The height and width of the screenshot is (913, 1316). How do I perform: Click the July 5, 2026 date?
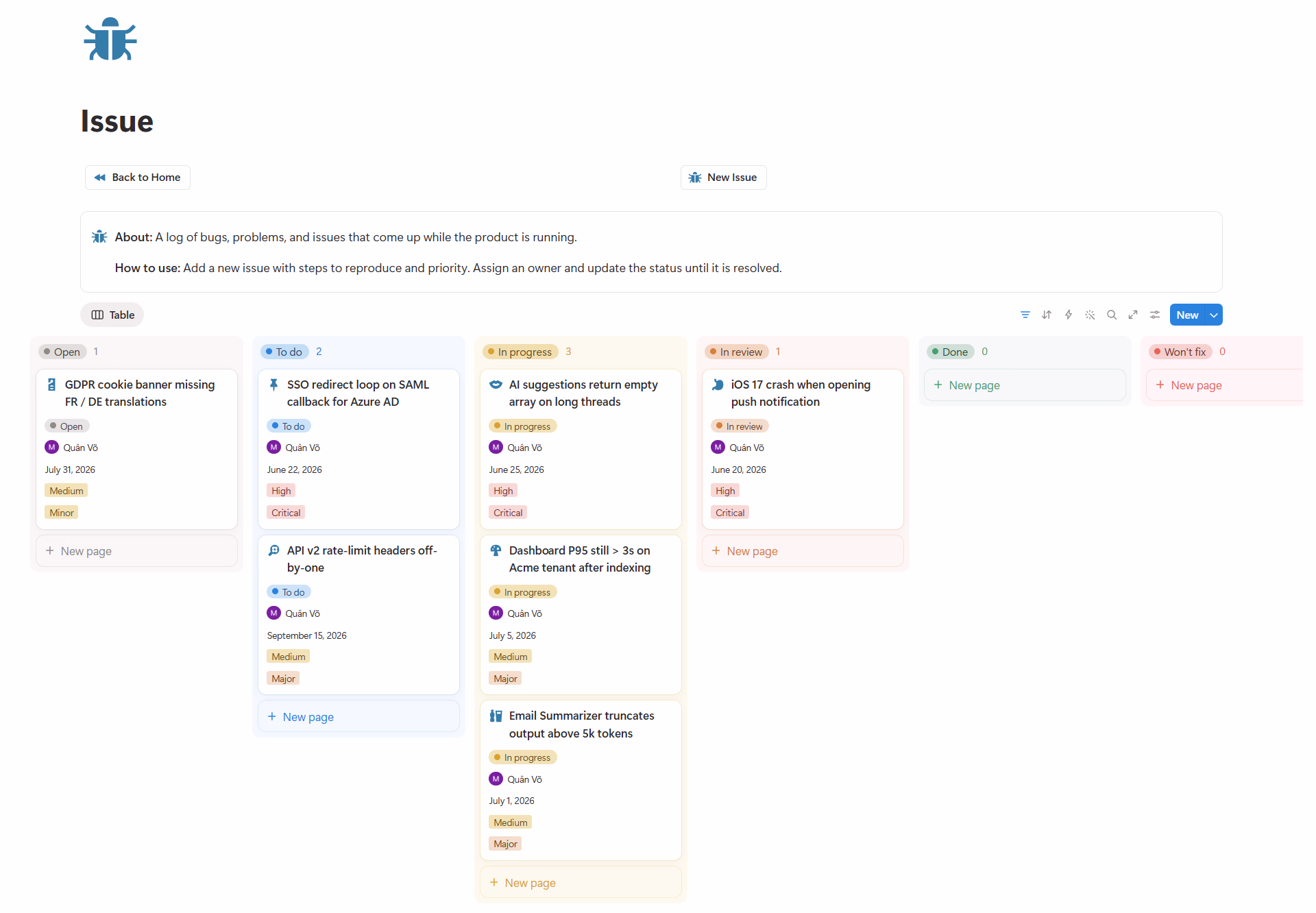click(x=512, y=635)
